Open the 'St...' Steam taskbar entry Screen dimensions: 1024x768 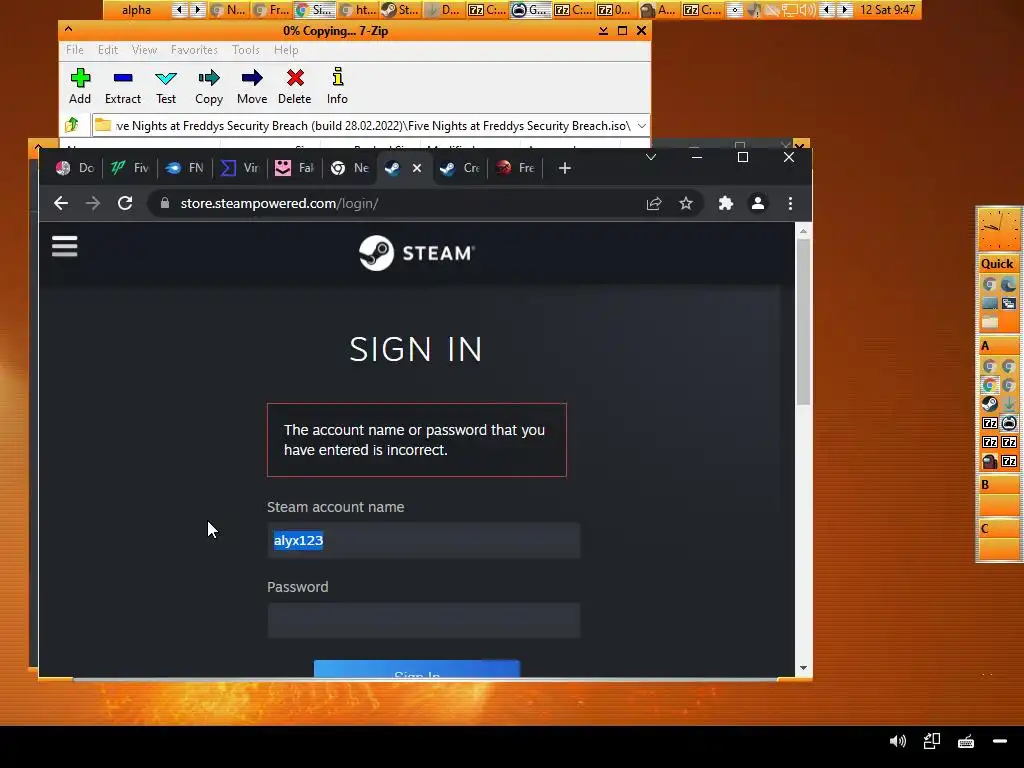400,10
